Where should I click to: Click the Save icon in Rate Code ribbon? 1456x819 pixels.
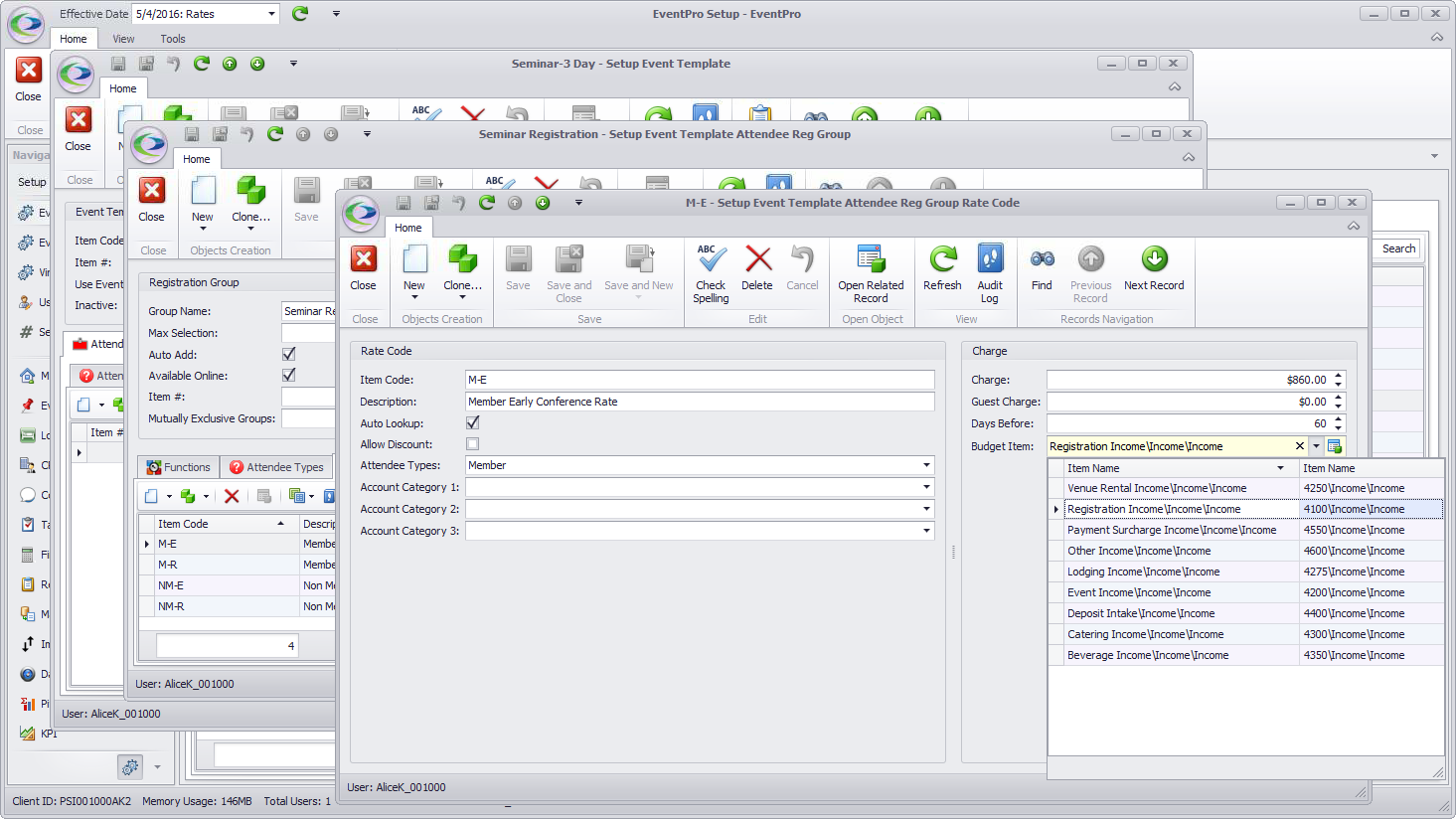(518, 259)
